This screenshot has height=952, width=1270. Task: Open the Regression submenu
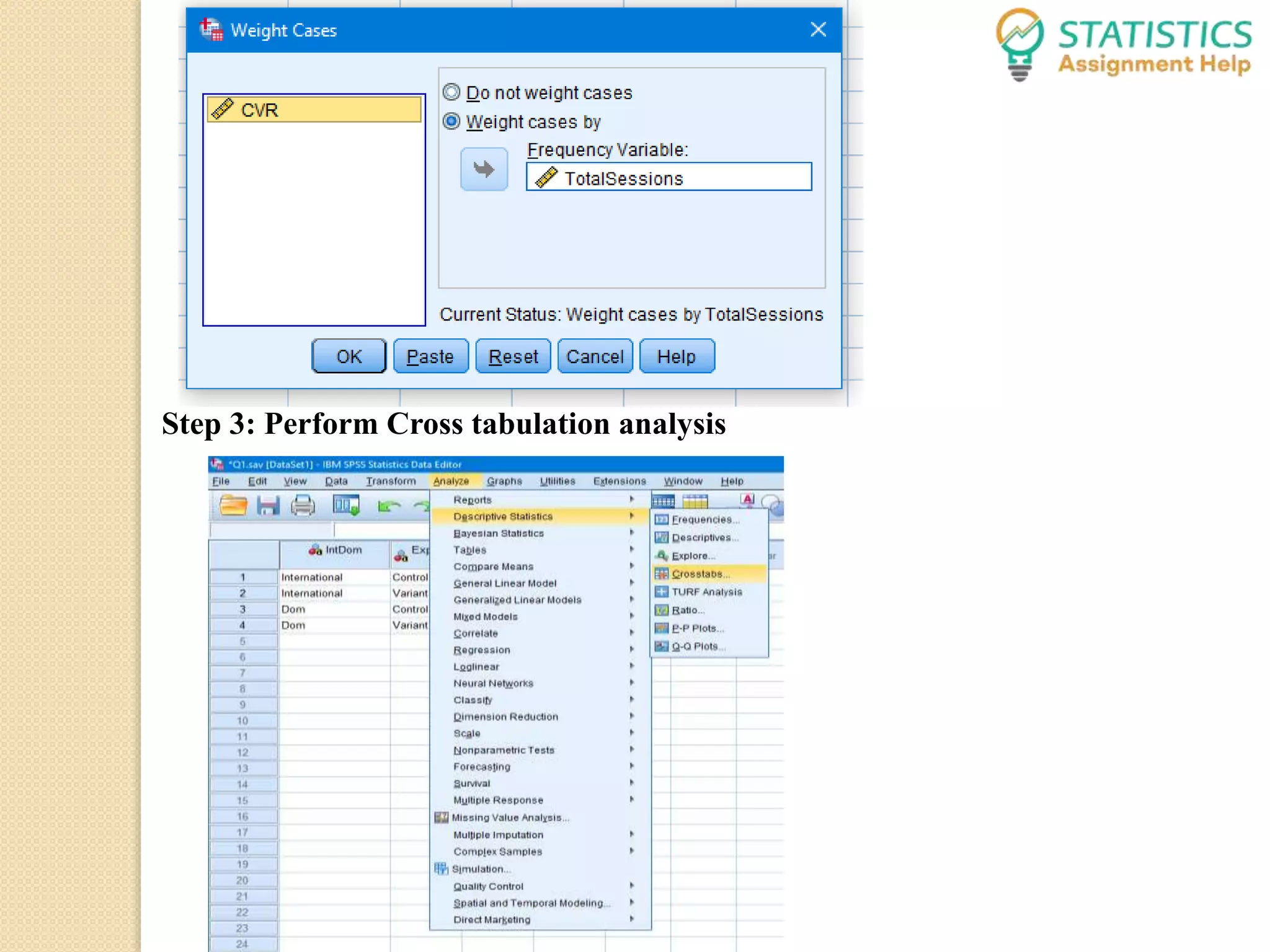point(540,650)
